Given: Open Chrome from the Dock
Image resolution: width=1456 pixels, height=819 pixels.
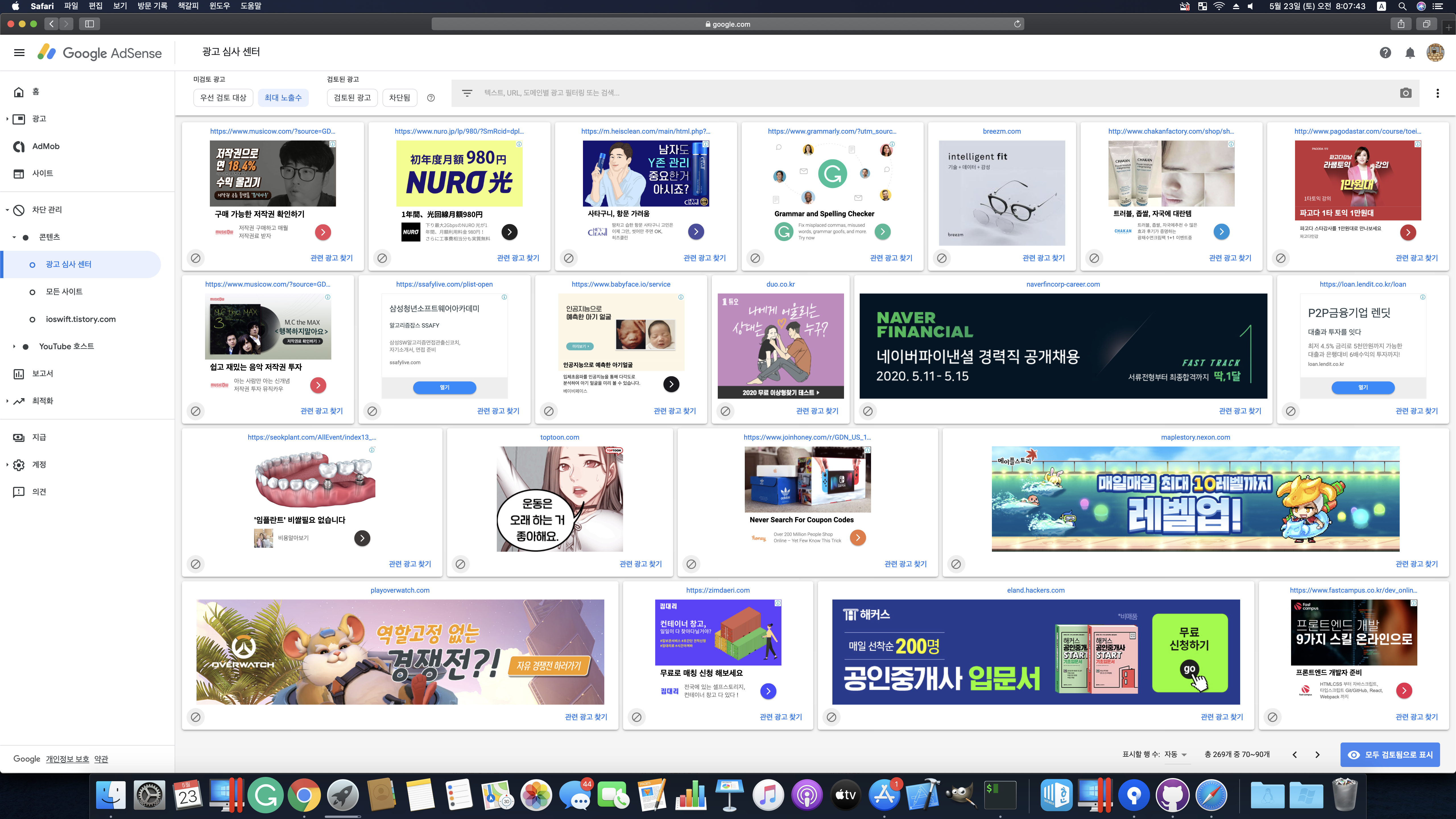Looking at the screenshot, I should [304, 795].
